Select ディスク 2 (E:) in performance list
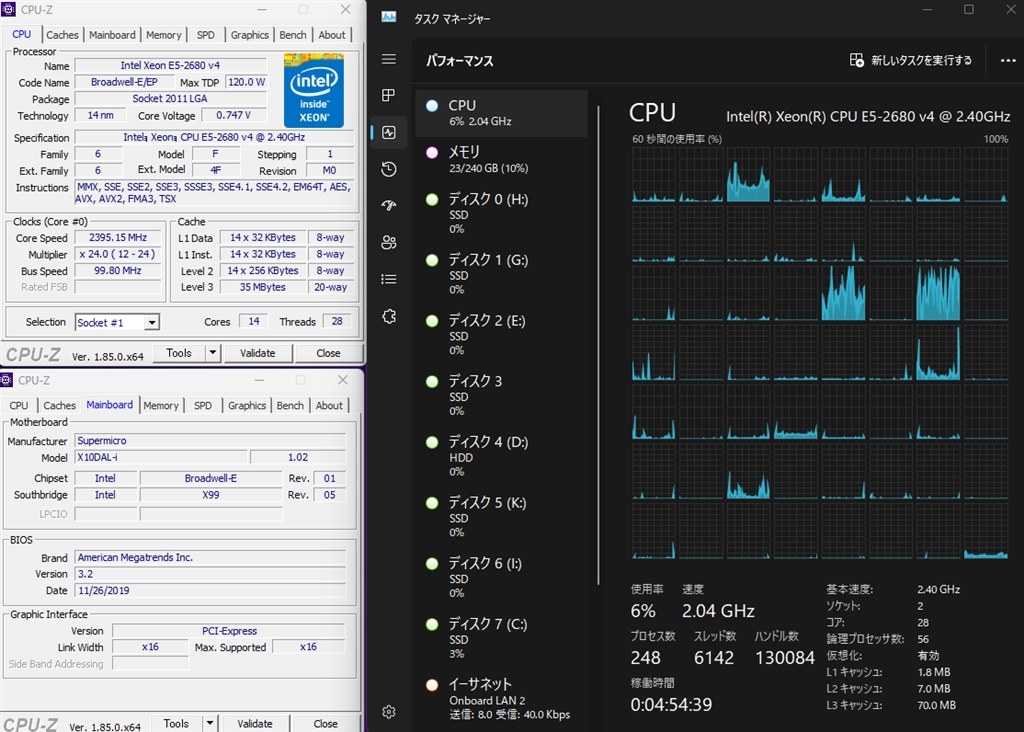This screenshot has width=1024, height=732. pos(501,335)
